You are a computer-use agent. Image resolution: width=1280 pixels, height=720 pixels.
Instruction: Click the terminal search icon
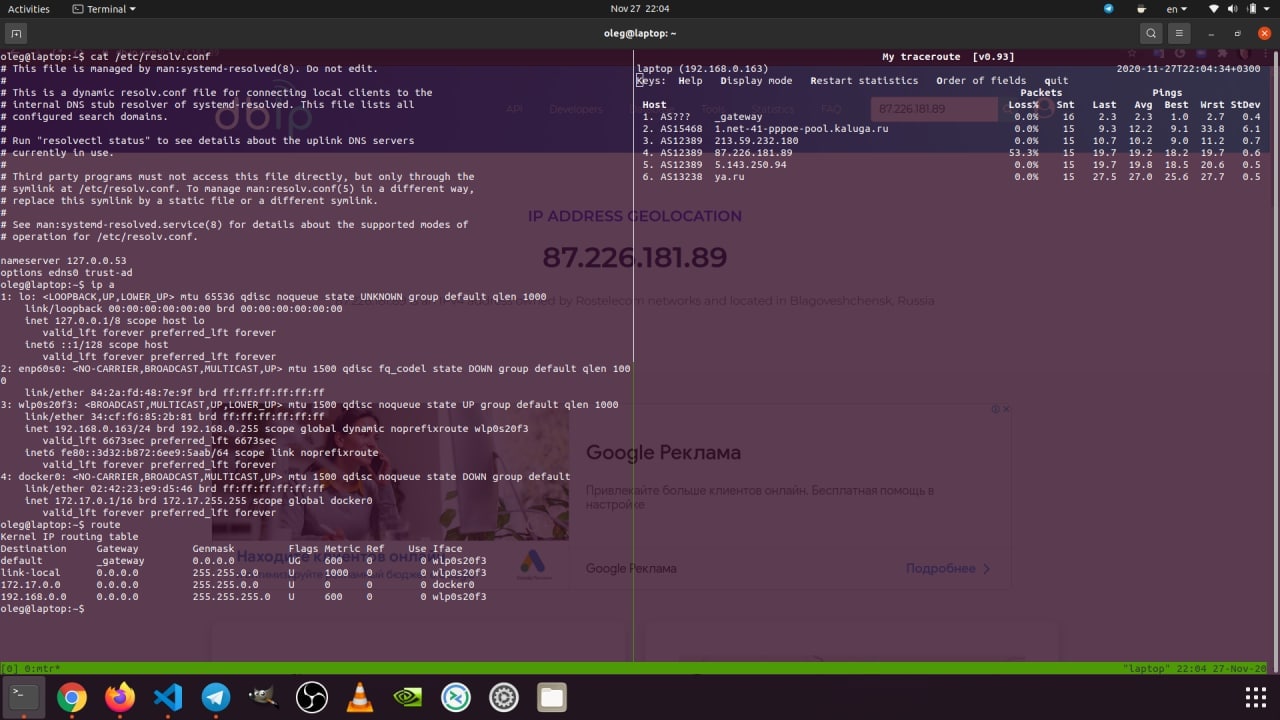pos(1151,33)
